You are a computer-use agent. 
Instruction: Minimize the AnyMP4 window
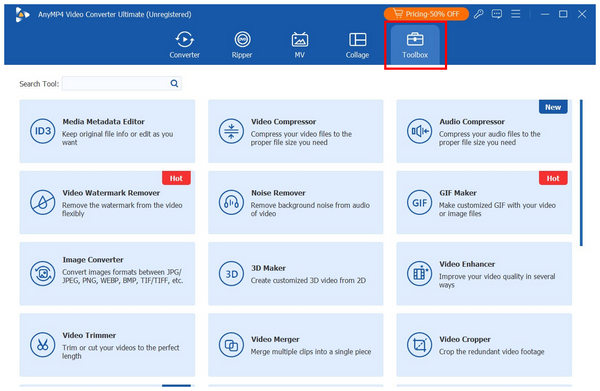click(545, 14)
